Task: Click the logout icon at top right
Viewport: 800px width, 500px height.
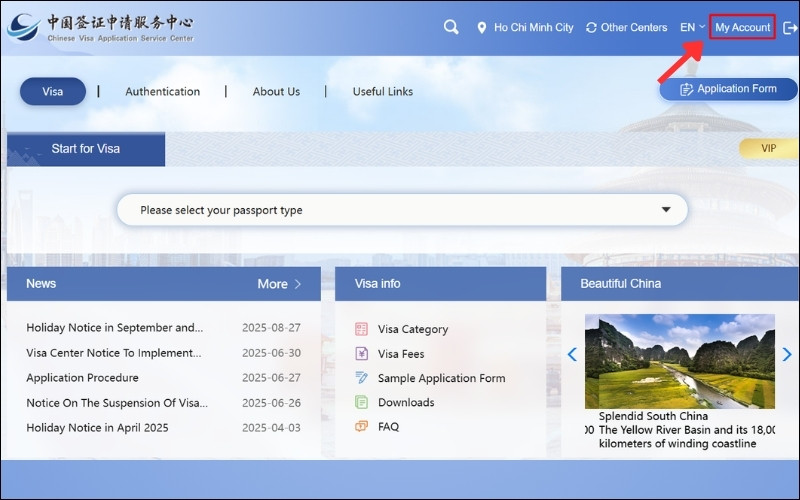Action: (x=790, y=28)
